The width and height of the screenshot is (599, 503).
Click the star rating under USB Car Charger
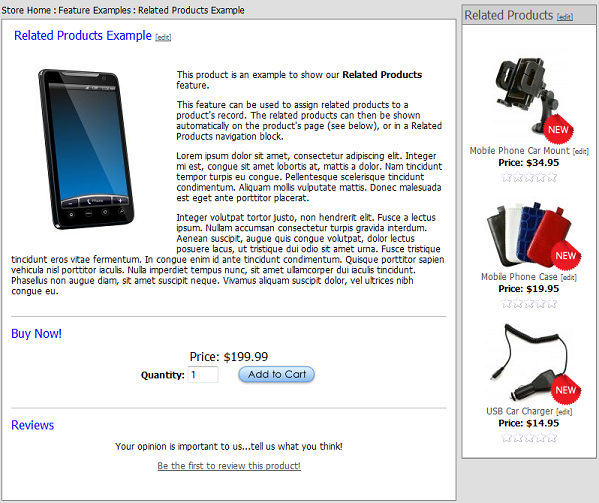(529, 437)
